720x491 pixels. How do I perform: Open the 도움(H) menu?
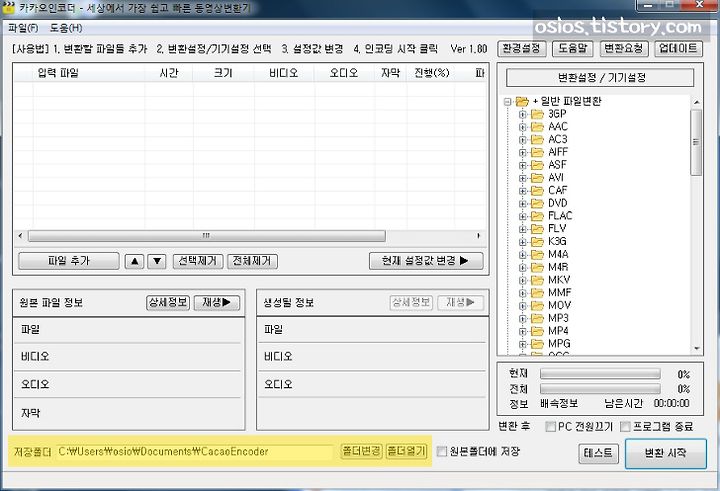pyautogui.click(x=66, y=28)
